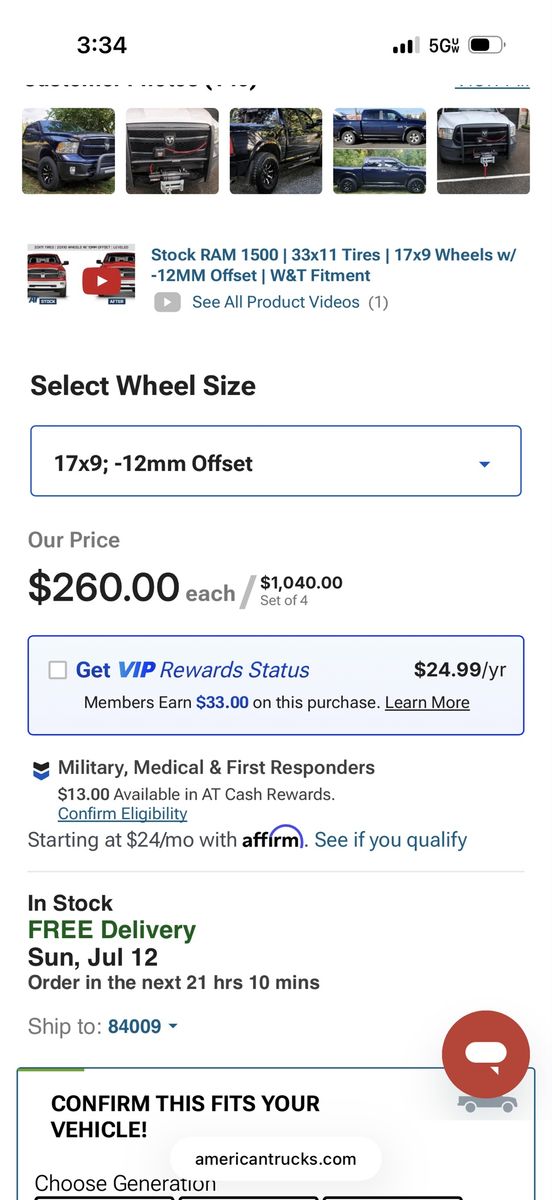Tap the americantrucks.com address pill

pyautogui.click(x=276, y=1159)
